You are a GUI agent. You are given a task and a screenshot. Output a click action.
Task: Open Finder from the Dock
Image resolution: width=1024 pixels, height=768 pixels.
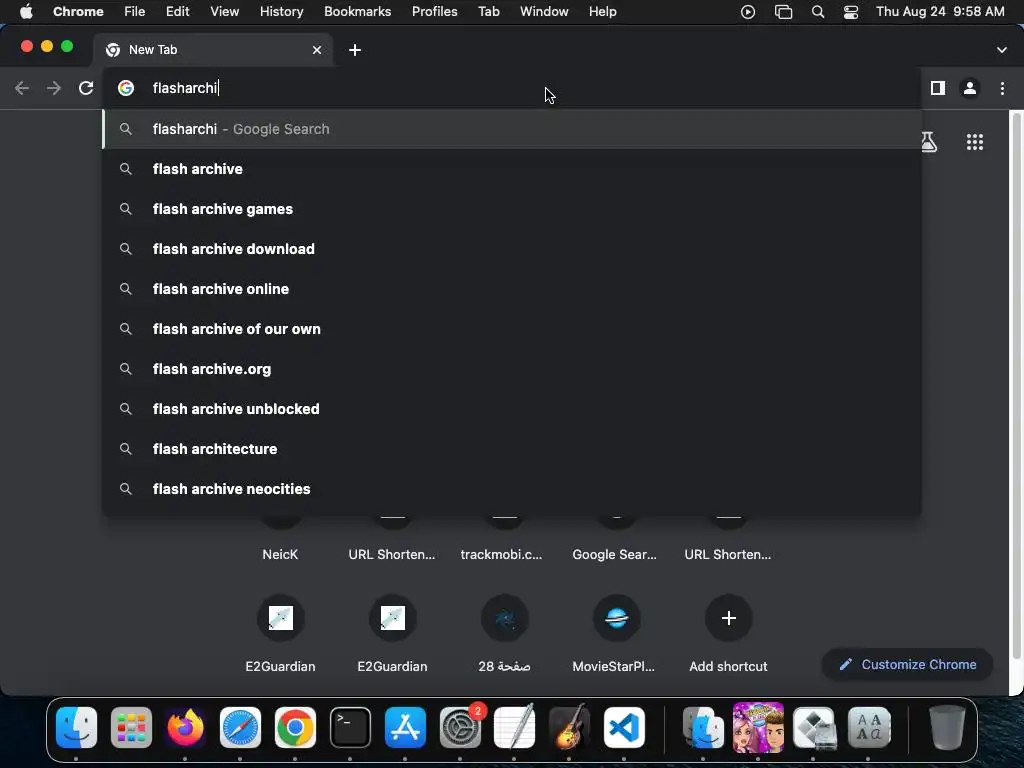[x=76, y=728]
